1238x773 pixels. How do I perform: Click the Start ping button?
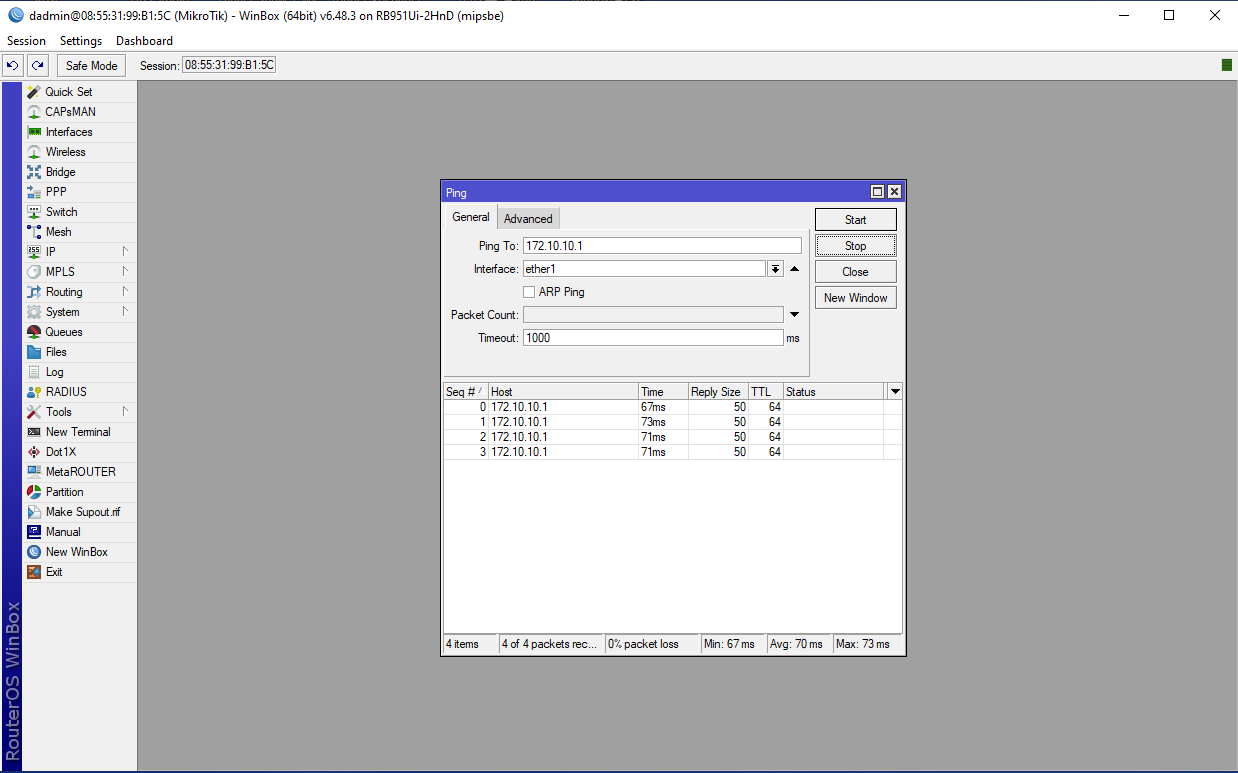pos(856,220)
